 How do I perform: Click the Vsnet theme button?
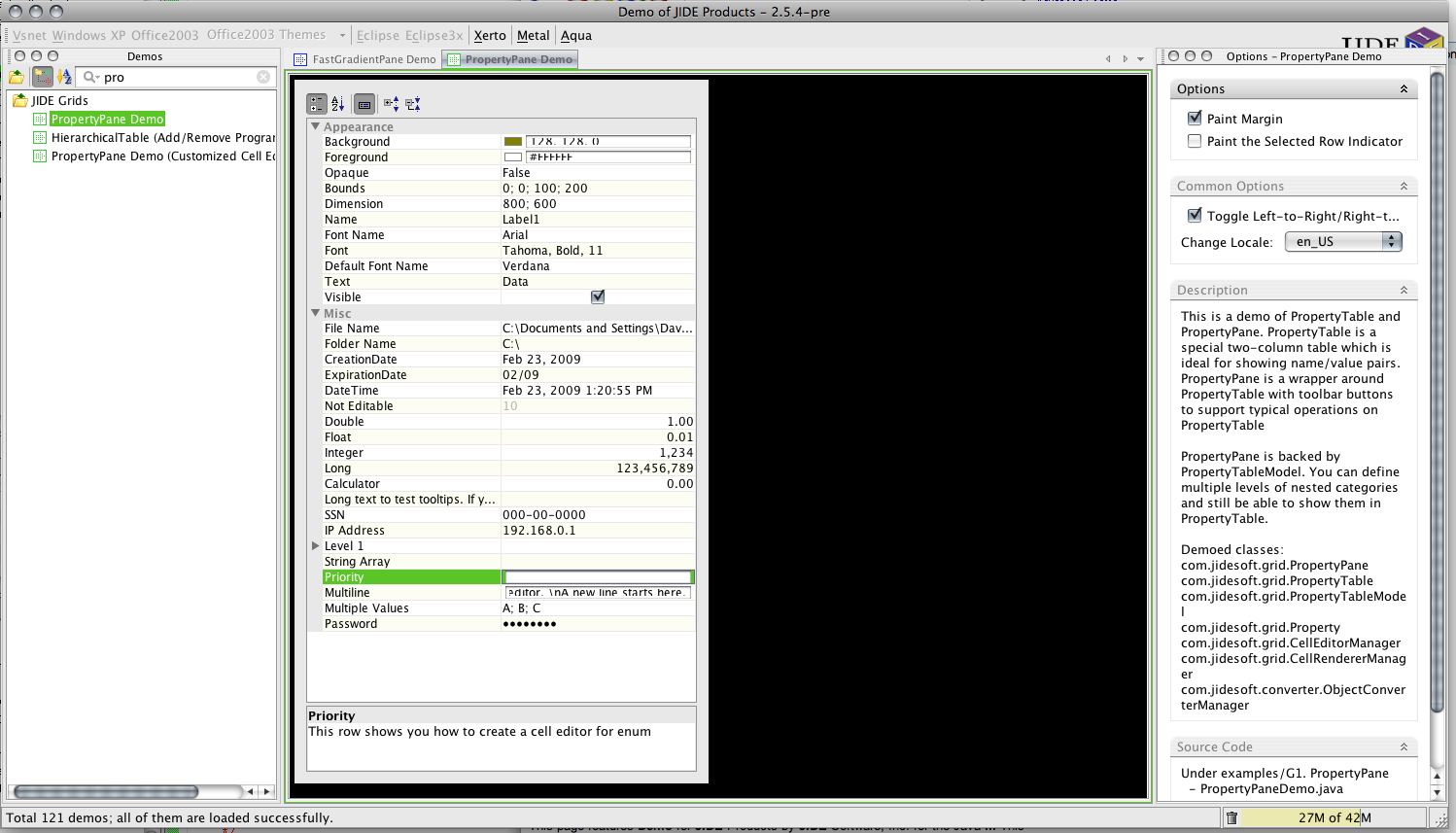tap(29, 35)
